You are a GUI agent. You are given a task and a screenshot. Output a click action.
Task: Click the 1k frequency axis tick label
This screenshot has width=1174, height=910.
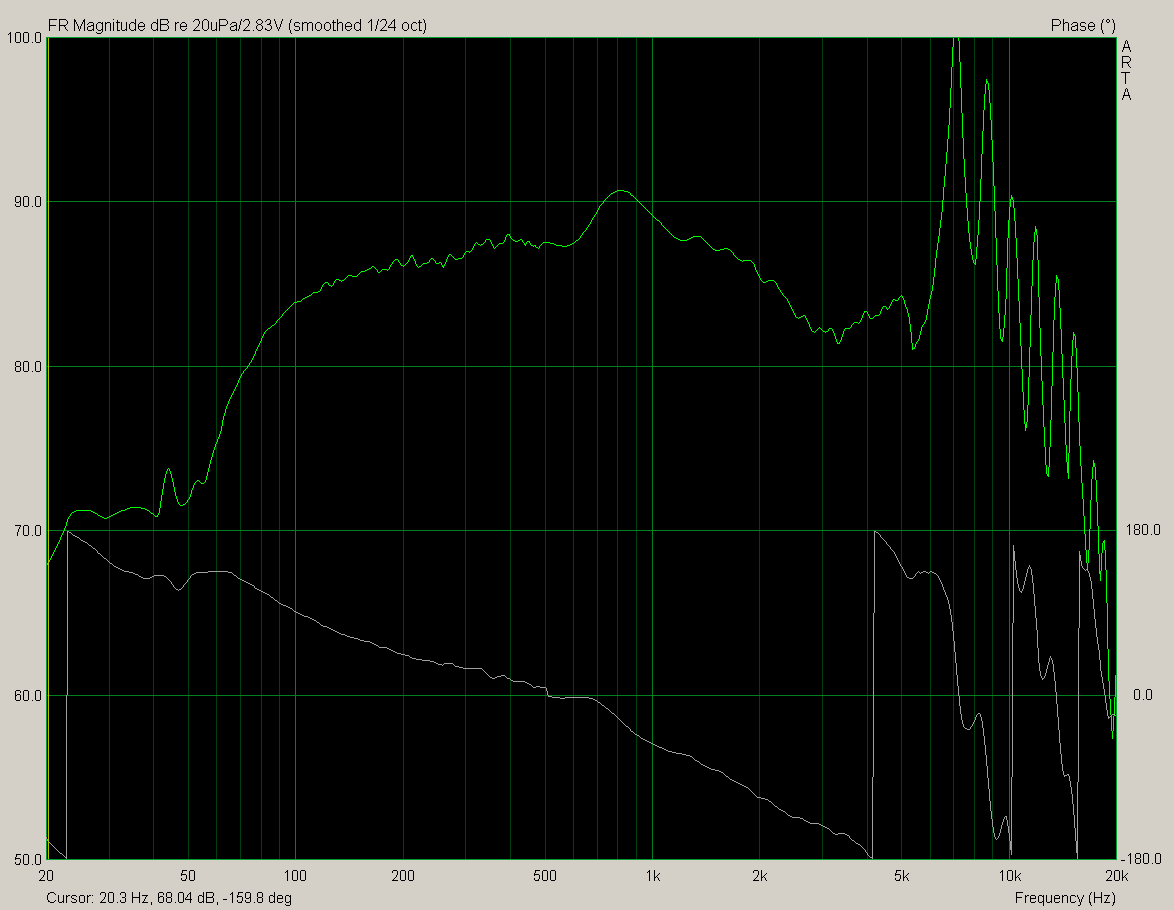pos(653,876)
